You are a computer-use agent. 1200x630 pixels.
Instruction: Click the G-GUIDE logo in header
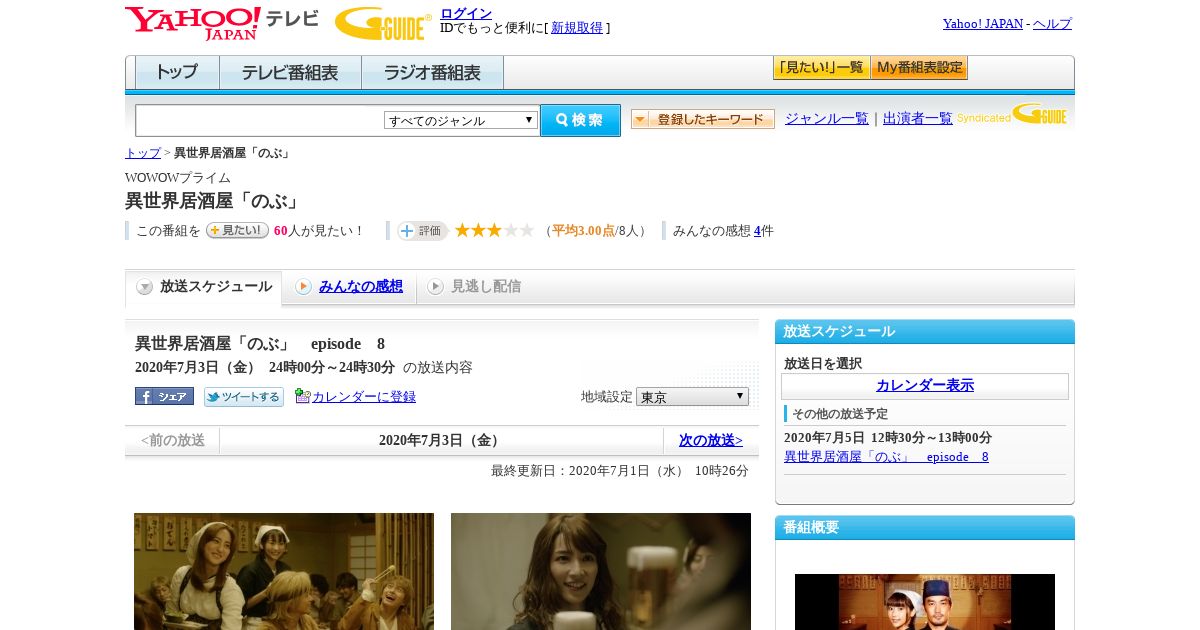(x=383, y=23)
